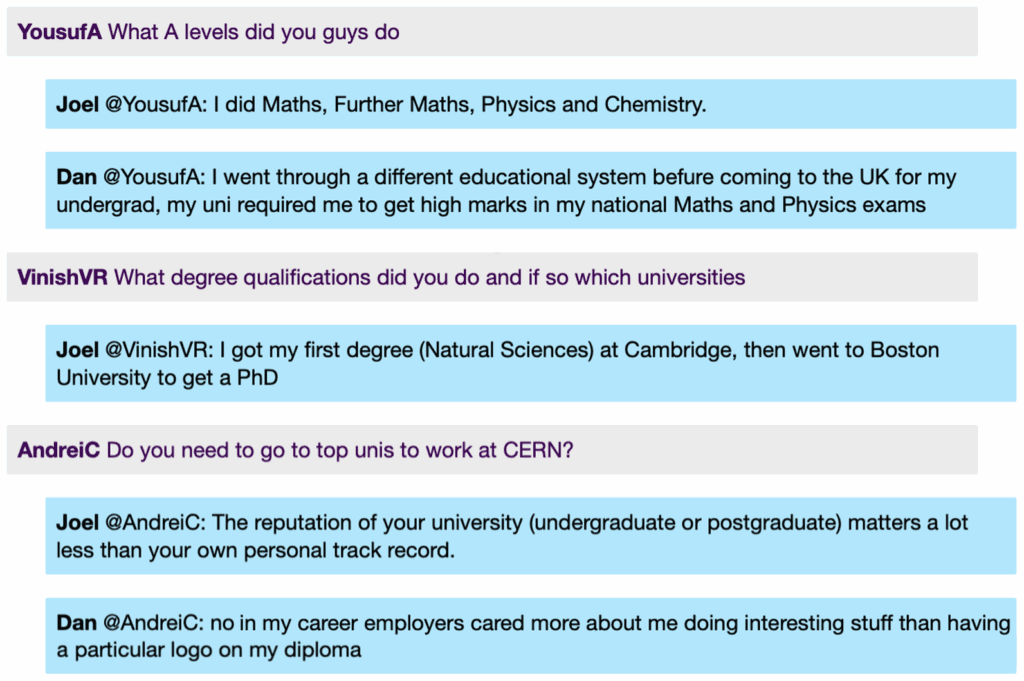Click Joel's name on the university reputation reply
Screen dimensions: 1024x681
click(77, 523)
